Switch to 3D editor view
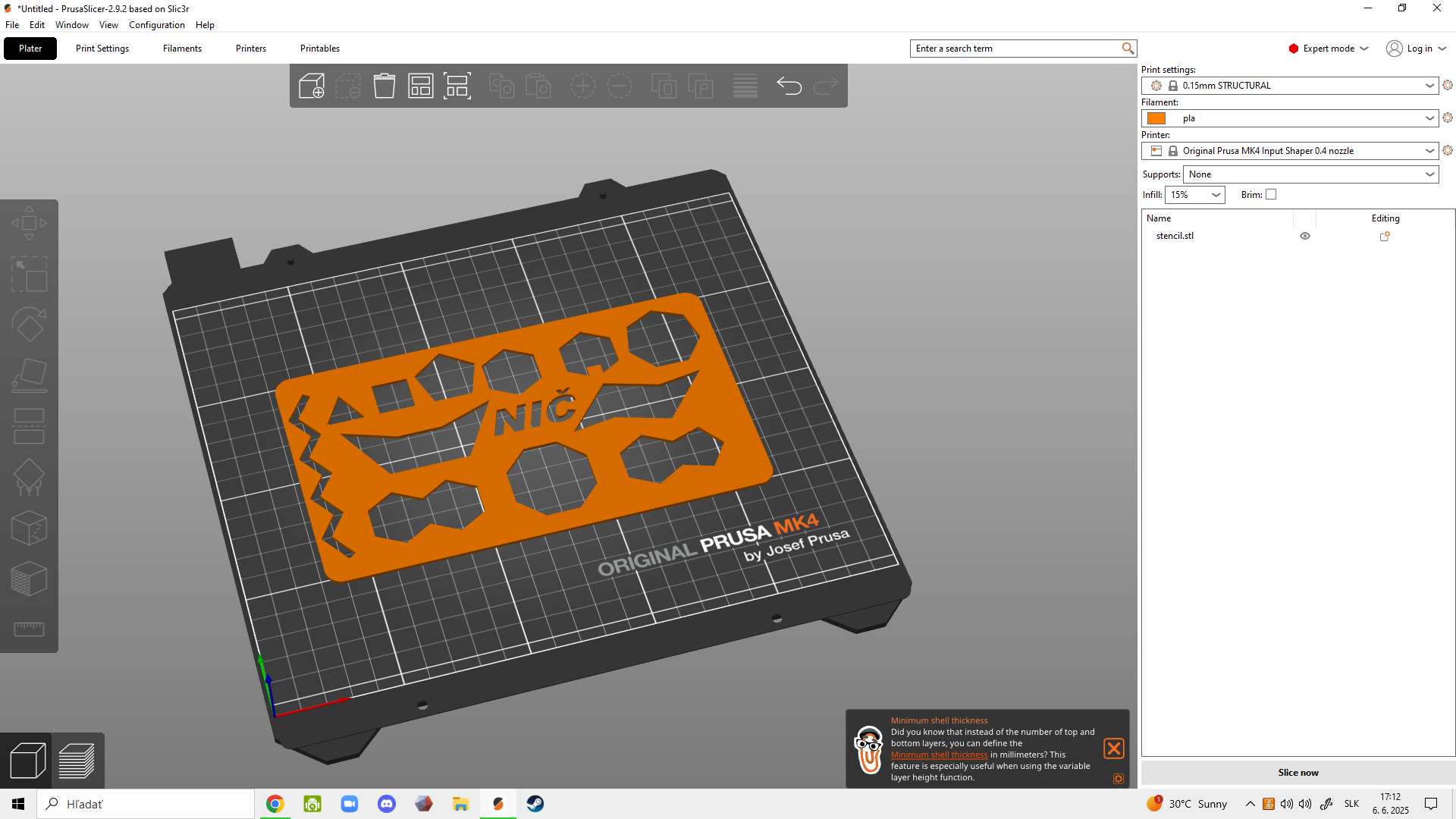The image size is (1456, 819). pyautogui.click(x=27, y=761)
